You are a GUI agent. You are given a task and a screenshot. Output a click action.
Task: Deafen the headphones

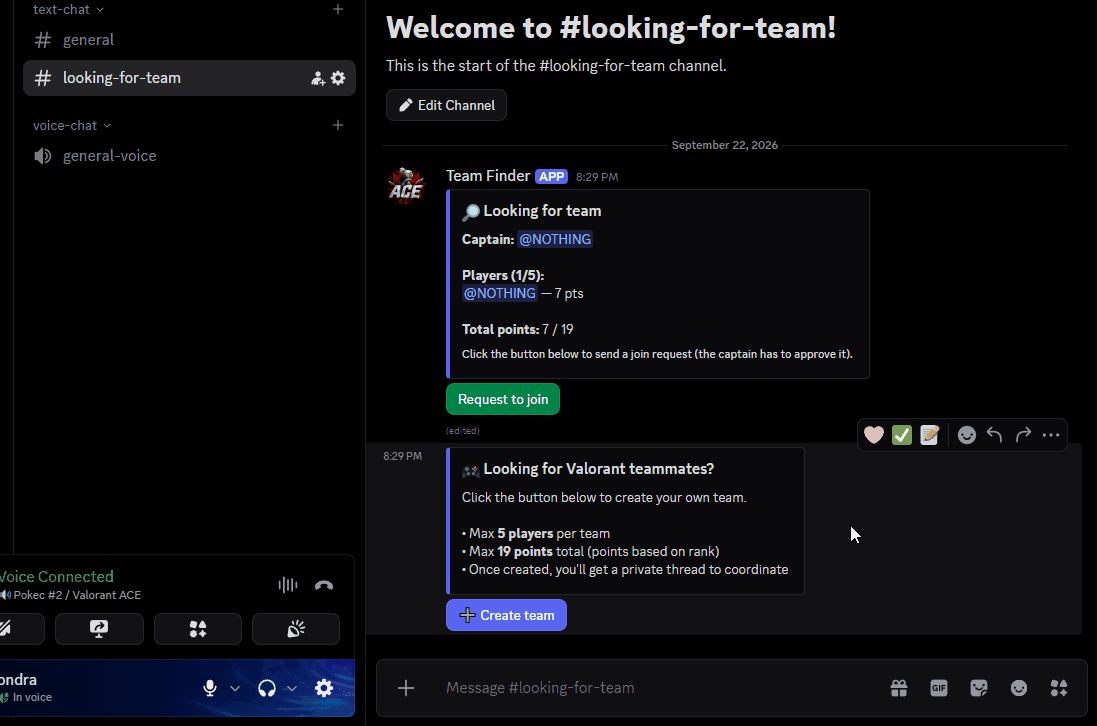coord(267,688)
